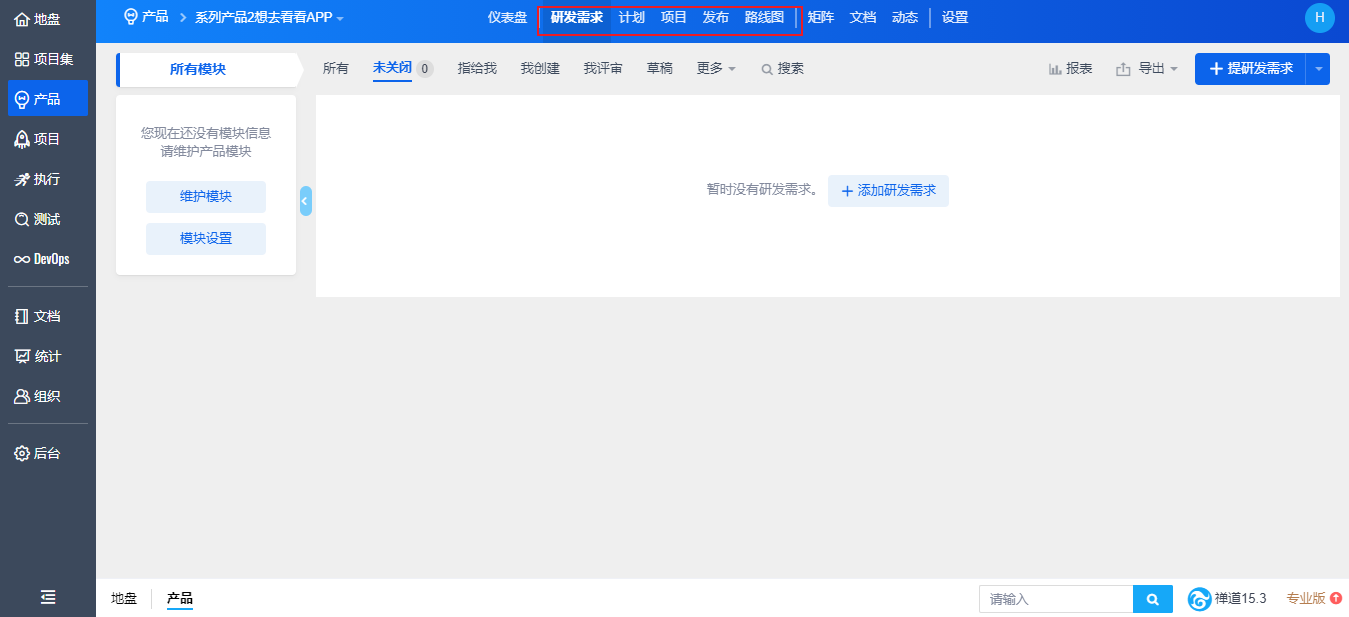Click 模块设置 button
Viewport: 1349px width, 617px height.
(206, 239)
